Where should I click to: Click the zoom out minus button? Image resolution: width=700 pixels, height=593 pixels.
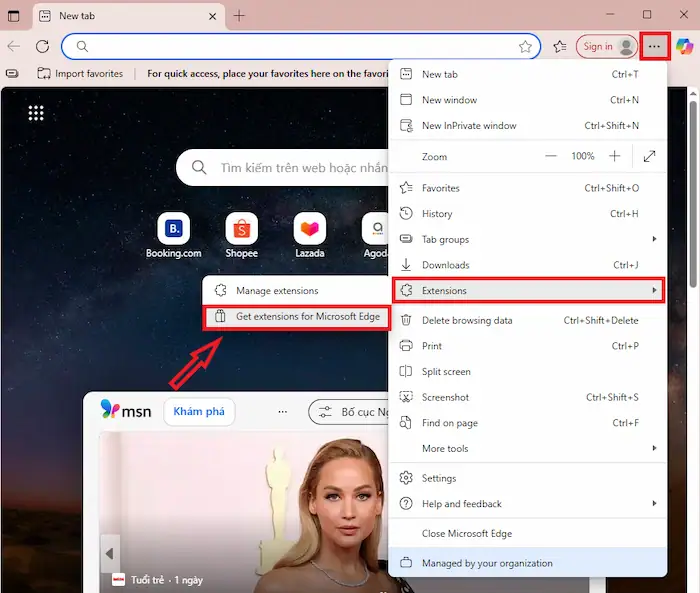(550, 157)
